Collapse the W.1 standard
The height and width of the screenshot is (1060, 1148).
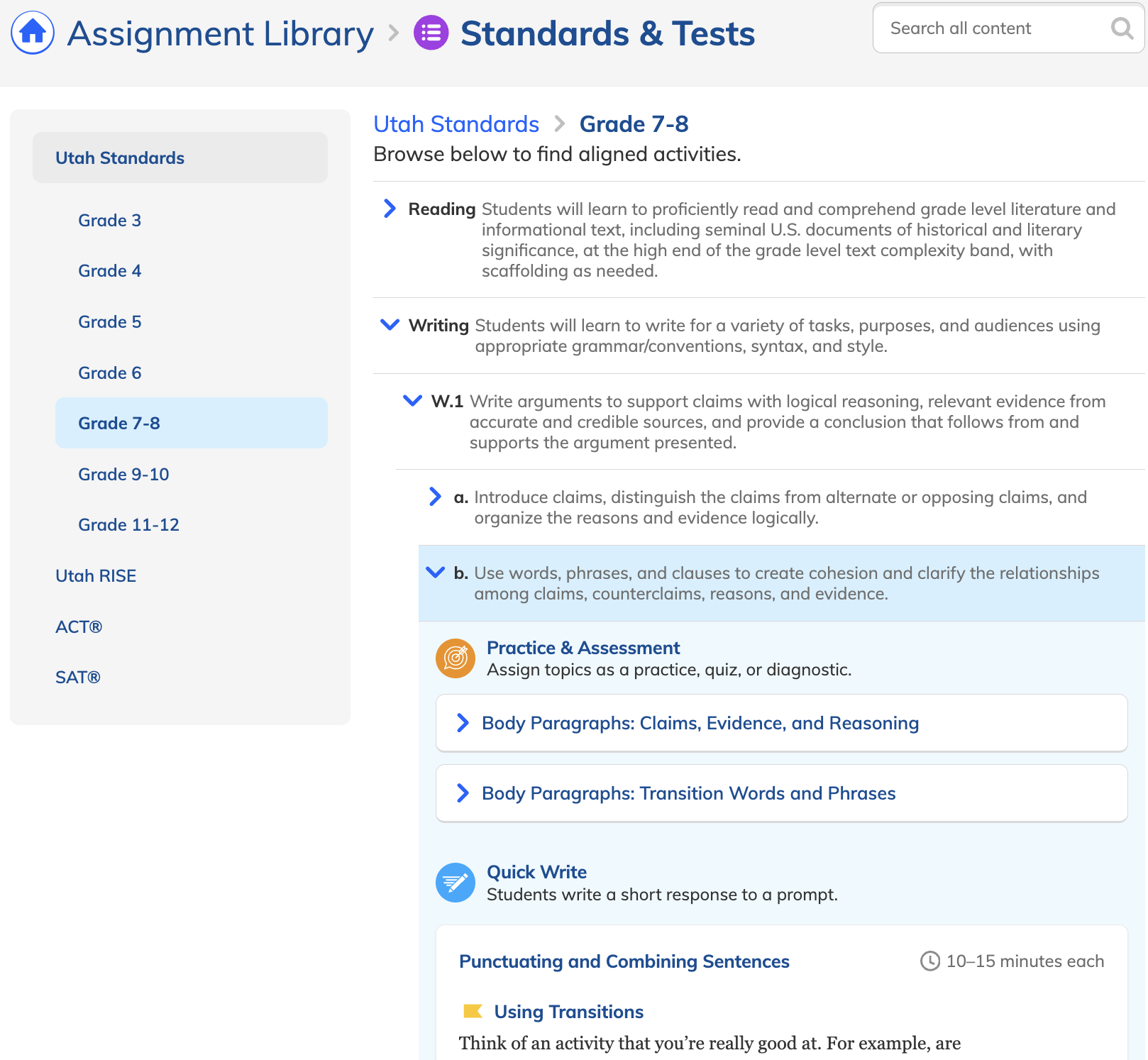[x=412, y=401]
